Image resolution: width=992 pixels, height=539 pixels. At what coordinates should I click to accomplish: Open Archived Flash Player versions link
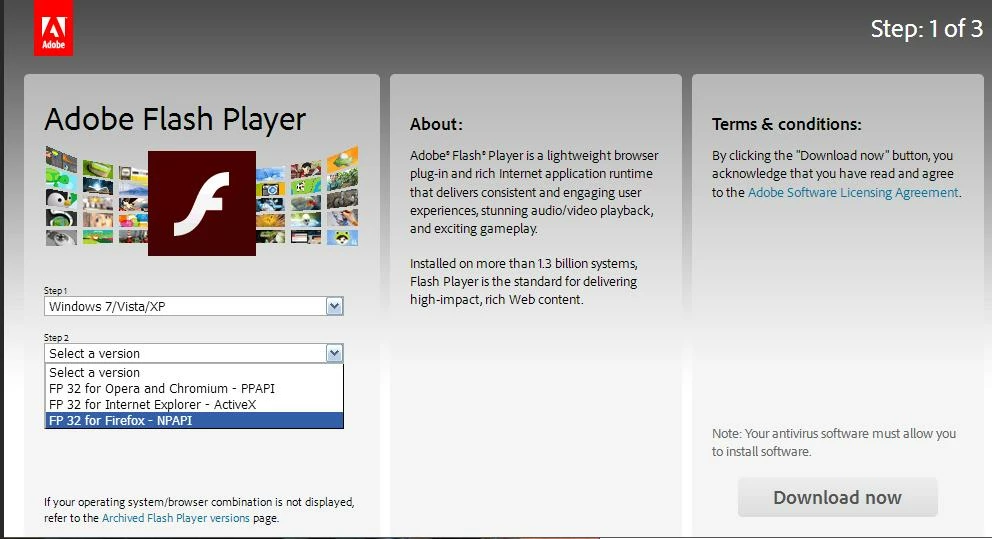pyautogui.click(x=176, y=518)
